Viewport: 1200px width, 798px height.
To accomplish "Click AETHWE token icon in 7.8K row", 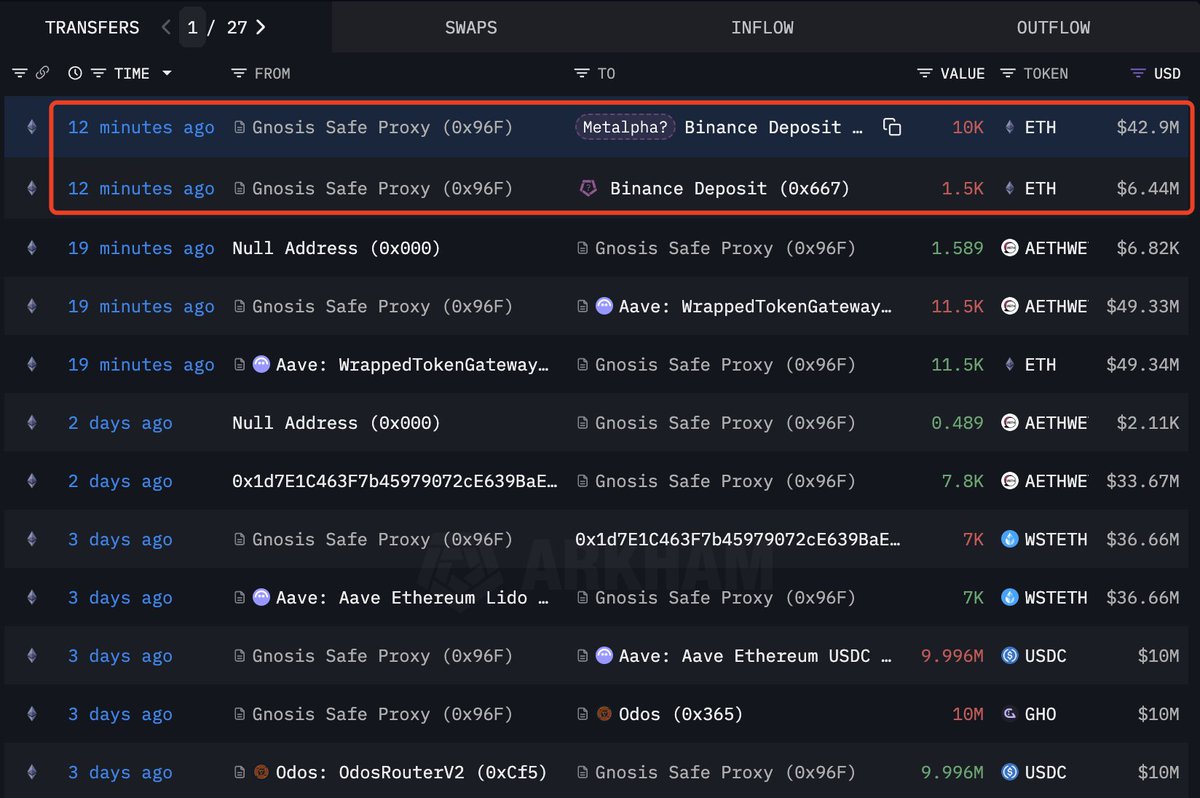I will [x=1010, y=481].
